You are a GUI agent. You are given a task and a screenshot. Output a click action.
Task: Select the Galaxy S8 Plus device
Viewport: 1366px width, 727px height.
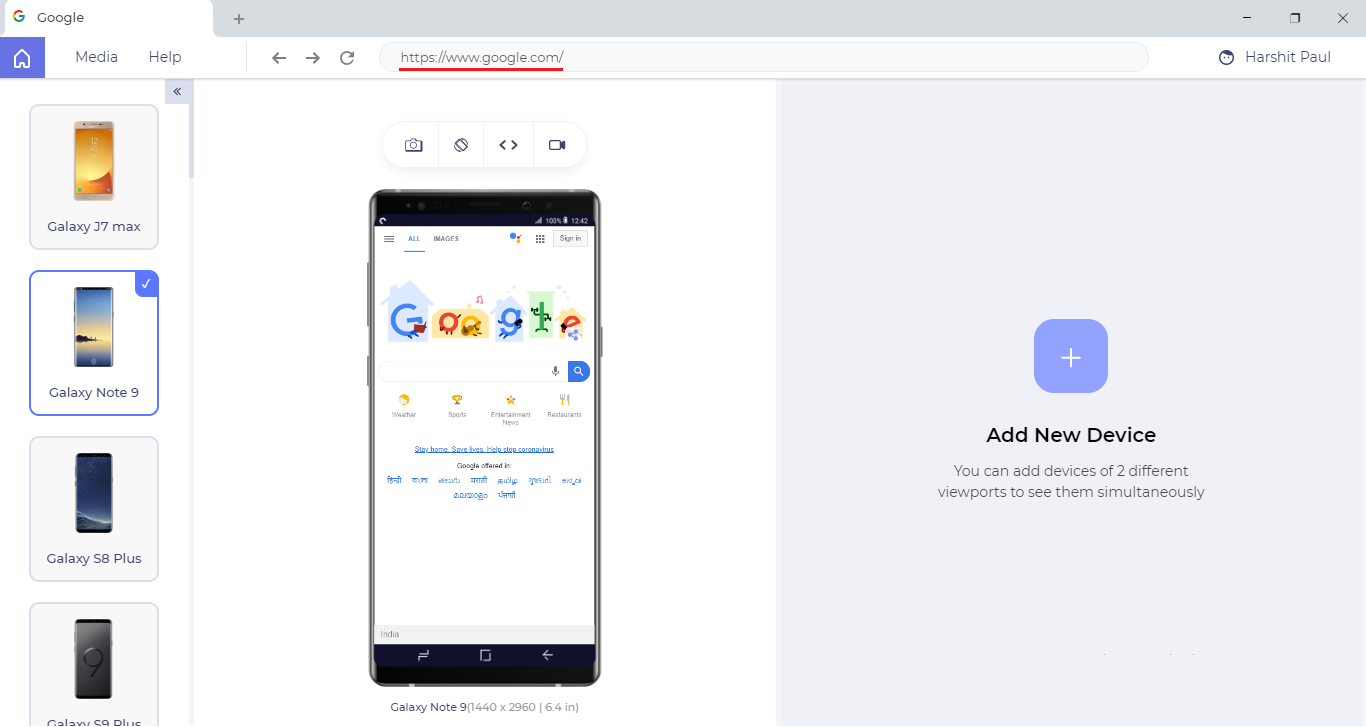[94, 509]
